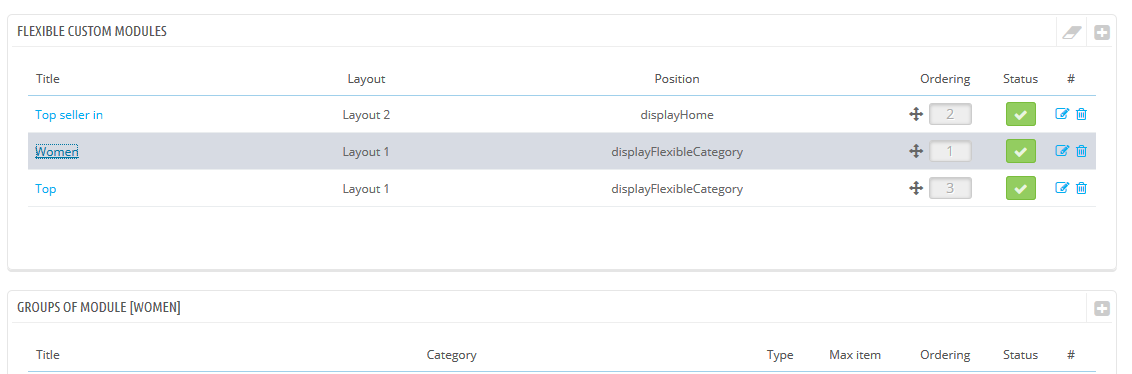Edit the Top seller in module
This screenshot has width=1132, height=374.
point(1062,114)
